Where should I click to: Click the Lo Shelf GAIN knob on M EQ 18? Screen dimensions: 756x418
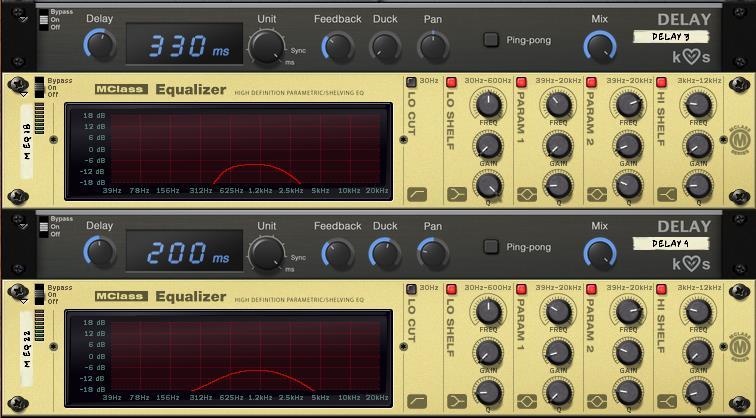click(x=488, y=145)
